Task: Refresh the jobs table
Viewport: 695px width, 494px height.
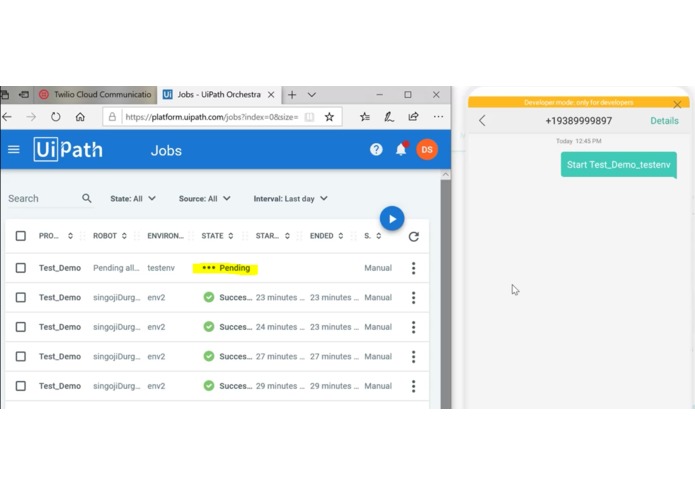Action: click(414, 237)
